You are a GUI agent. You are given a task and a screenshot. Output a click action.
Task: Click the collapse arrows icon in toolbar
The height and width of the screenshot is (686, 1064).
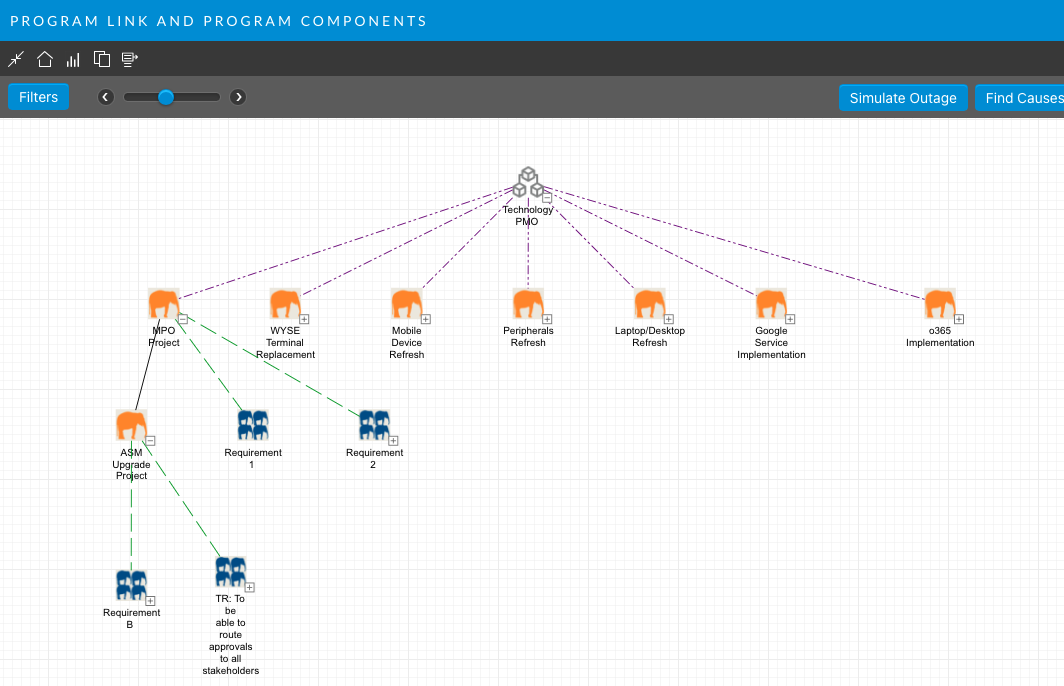16,59
